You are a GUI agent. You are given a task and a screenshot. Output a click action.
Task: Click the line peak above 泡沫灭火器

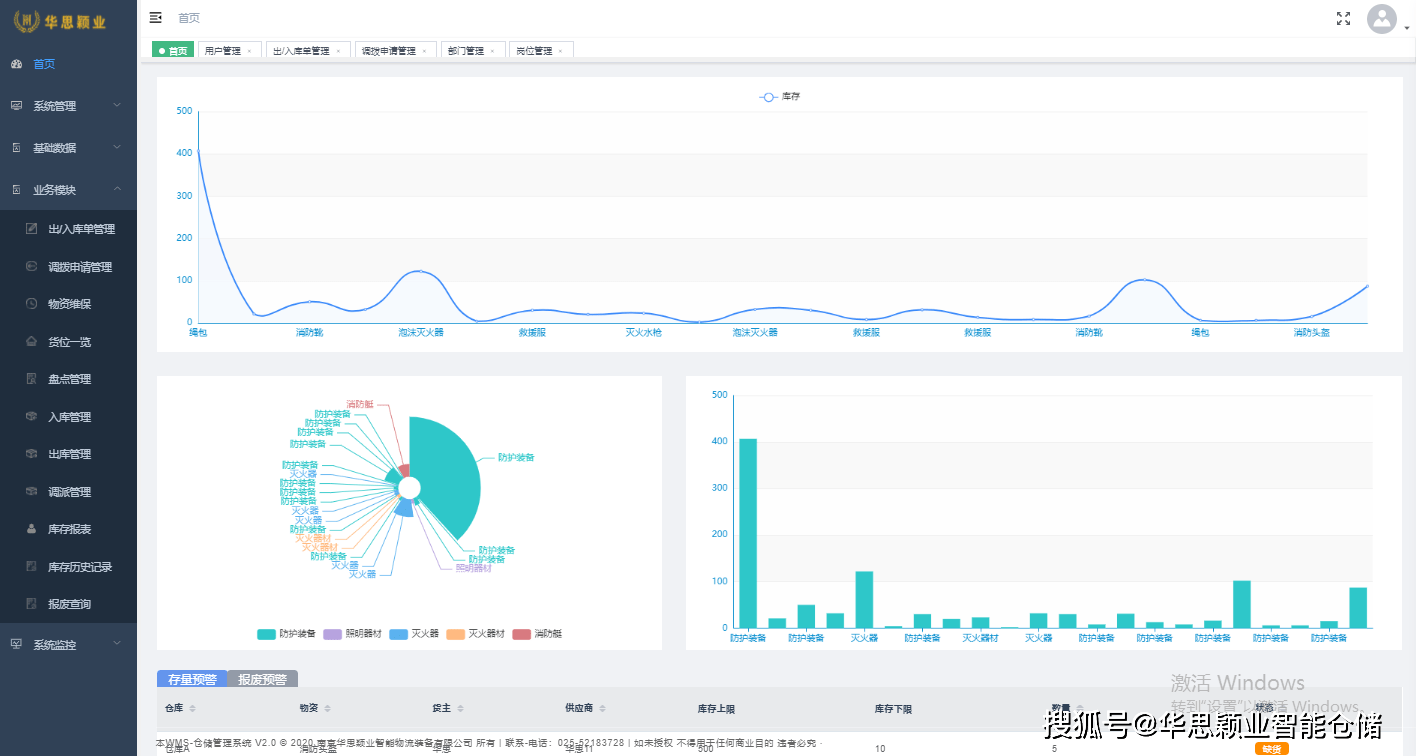(x=420, y=271)
